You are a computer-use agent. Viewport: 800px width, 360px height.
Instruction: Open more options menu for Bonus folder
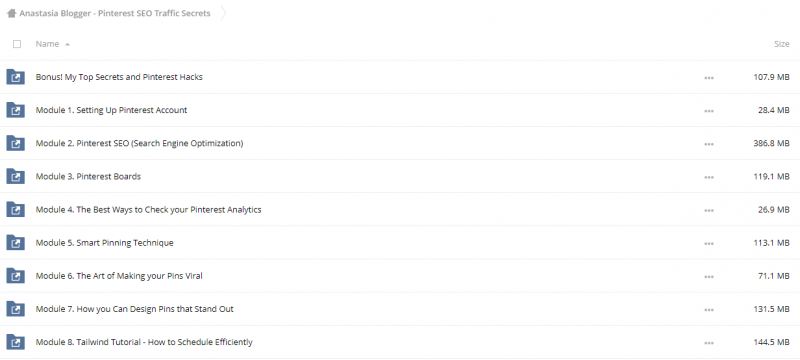point(709,78)
